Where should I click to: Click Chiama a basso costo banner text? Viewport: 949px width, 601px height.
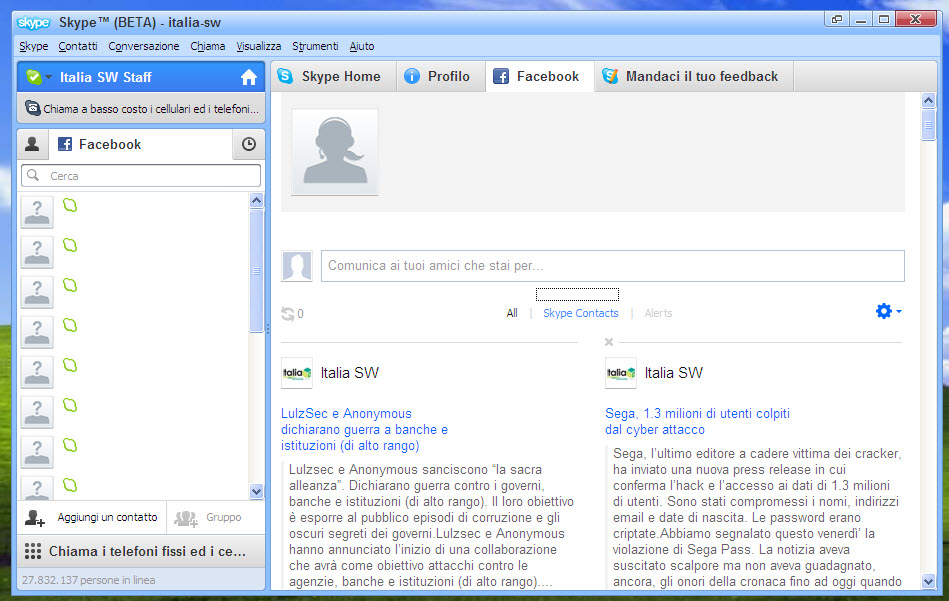(x=151, y=109)
